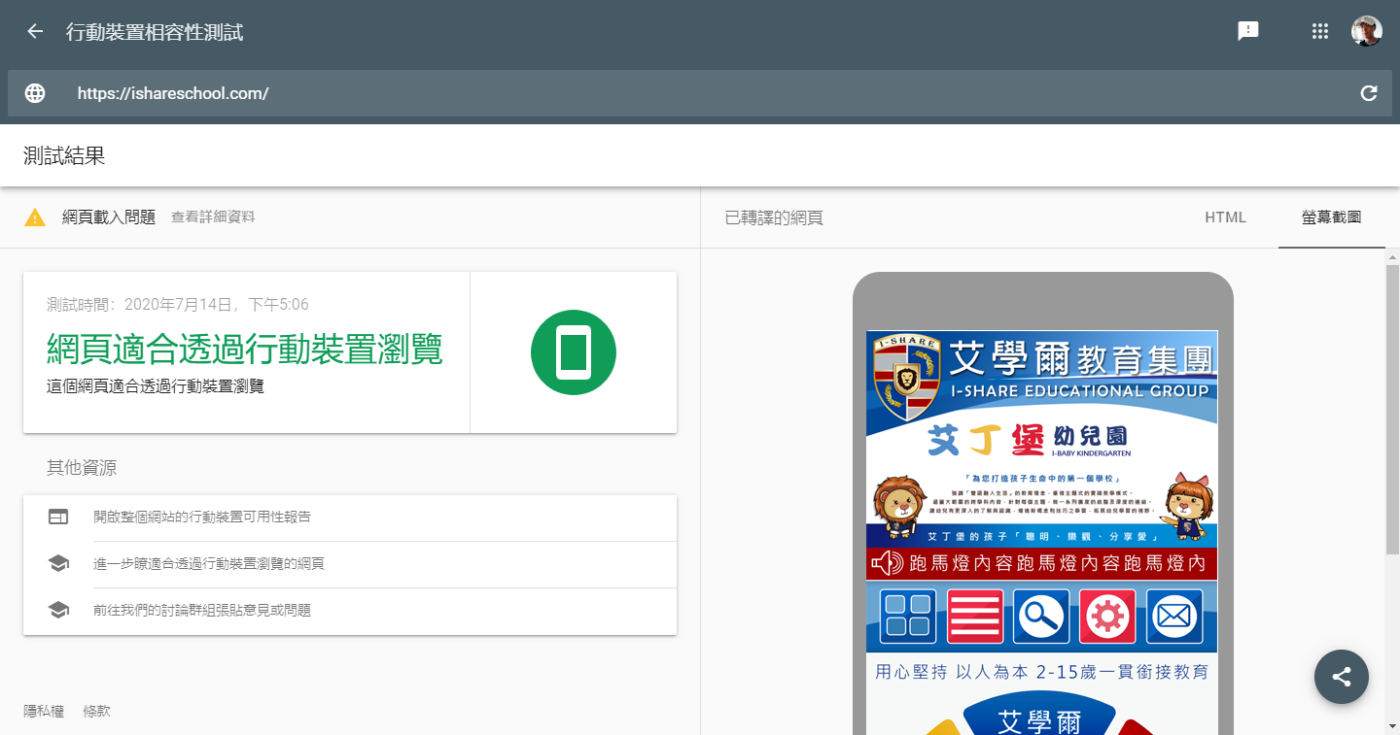
Task: Click the back arrow icon
Action: point(35,32)
